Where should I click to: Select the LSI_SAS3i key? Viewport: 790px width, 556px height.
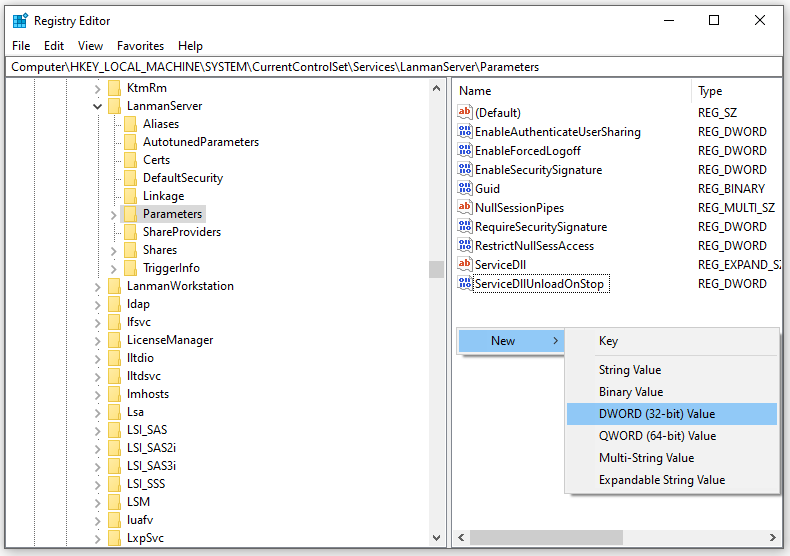pos(152,466)
